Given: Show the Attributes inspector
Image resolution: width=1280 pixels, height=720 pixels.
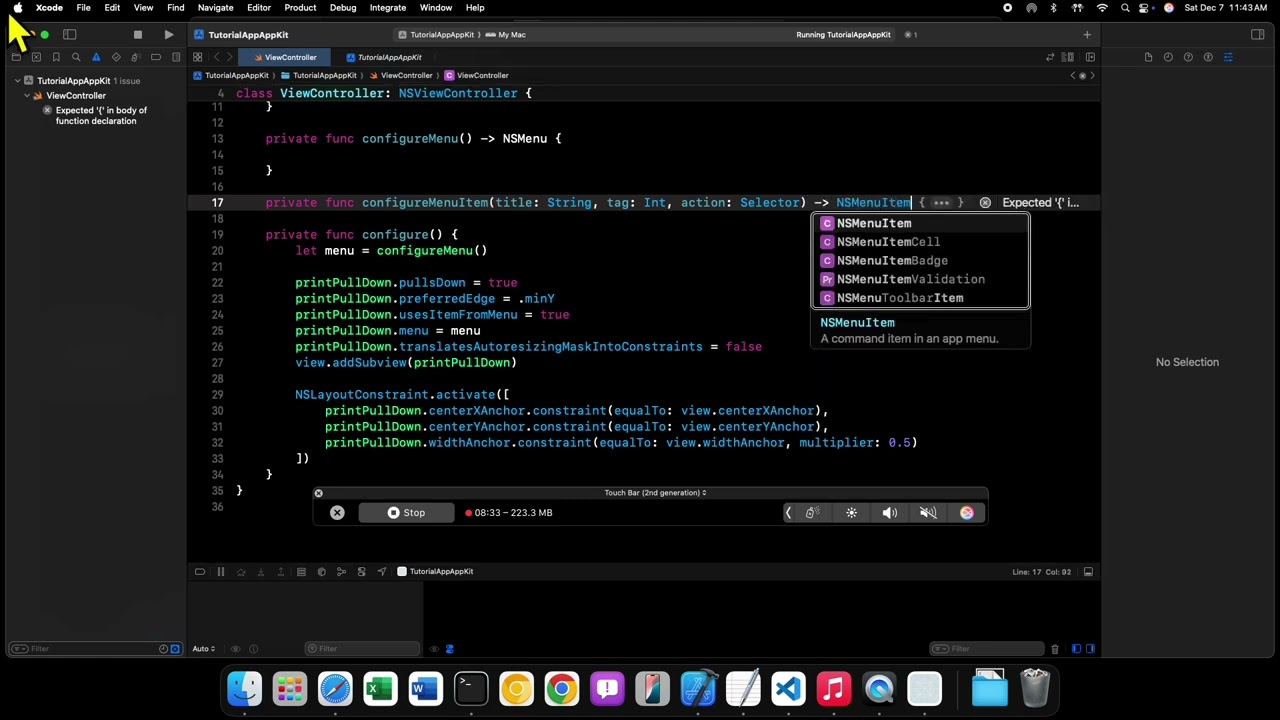Looking at the screenshot, I should point(1228,57).
